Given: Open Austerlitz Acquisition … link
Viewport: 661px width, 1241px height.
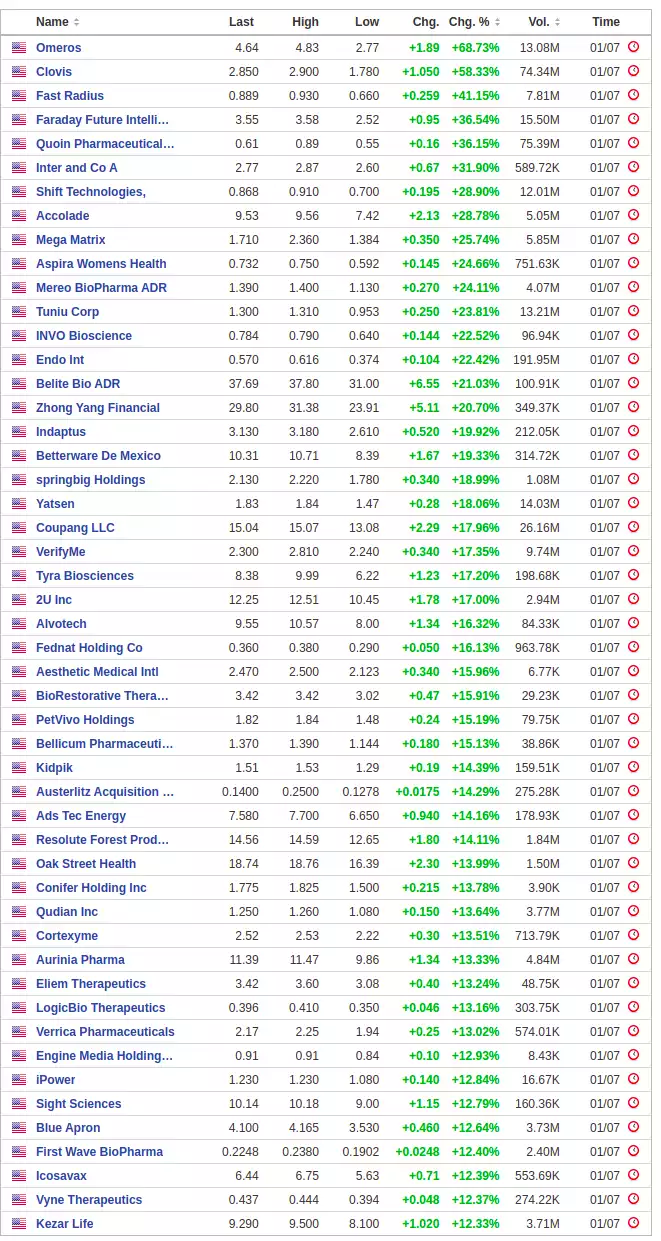Looking at the screenshot, I should 105,792.
